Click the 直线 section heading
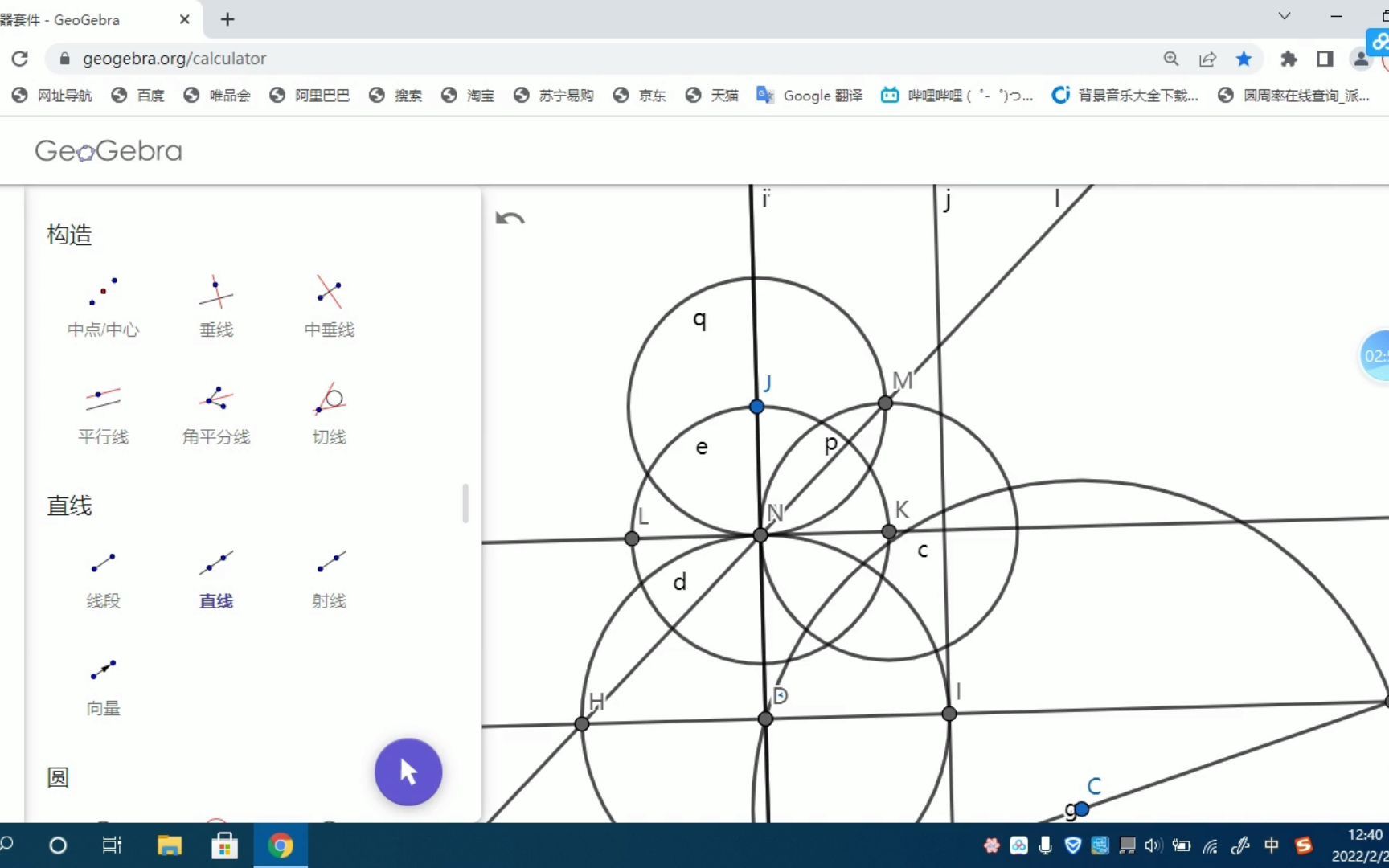The width and height of the screenshot is (1389, 868). coord(69,506)
